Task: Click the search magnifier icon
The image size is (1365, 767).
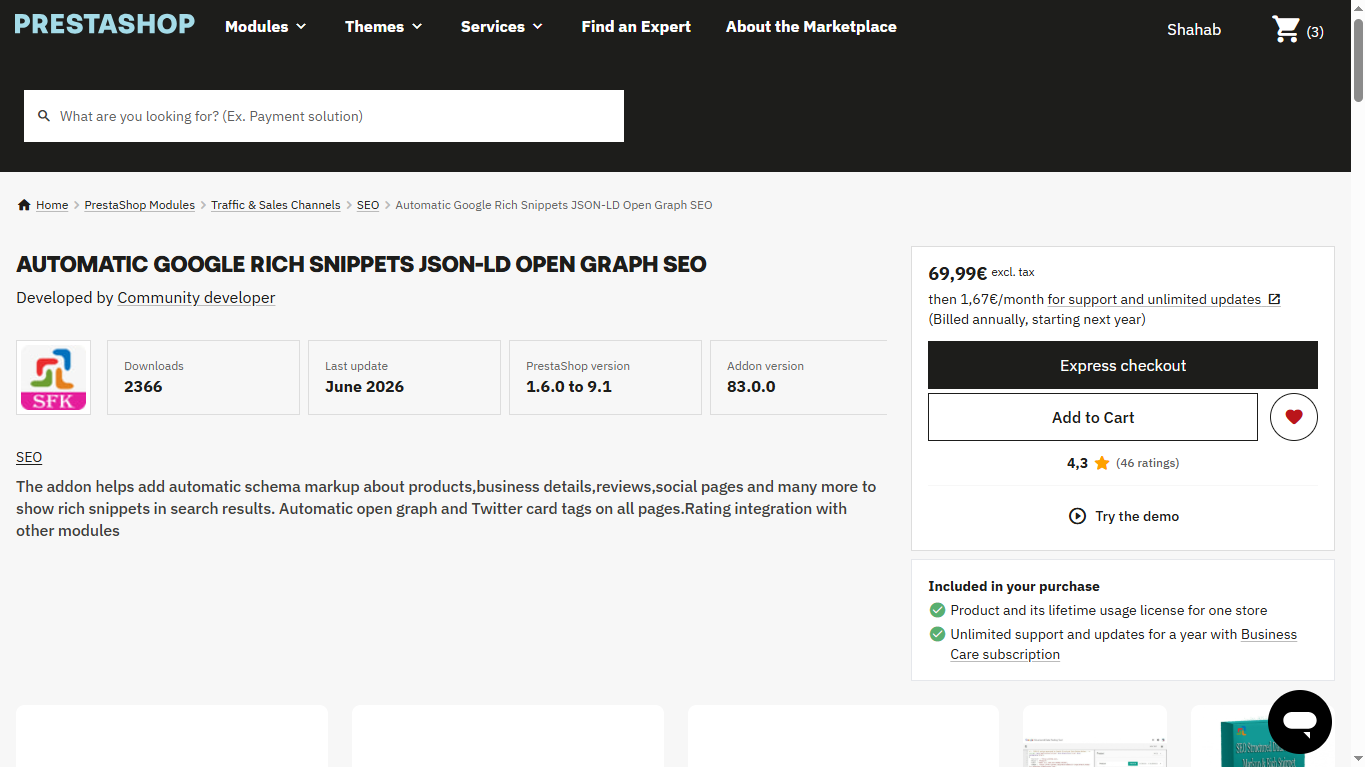Action: 44,116
